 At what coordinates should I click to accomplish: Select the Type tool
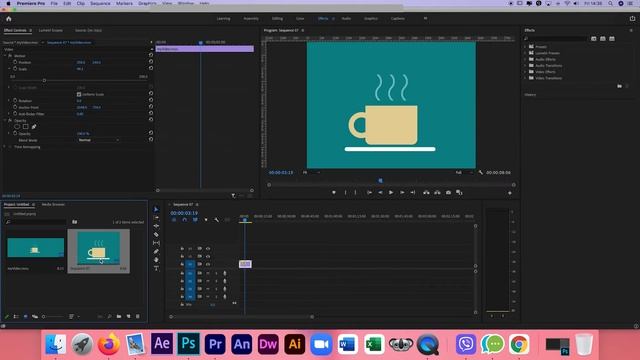[x=156, y=268]
